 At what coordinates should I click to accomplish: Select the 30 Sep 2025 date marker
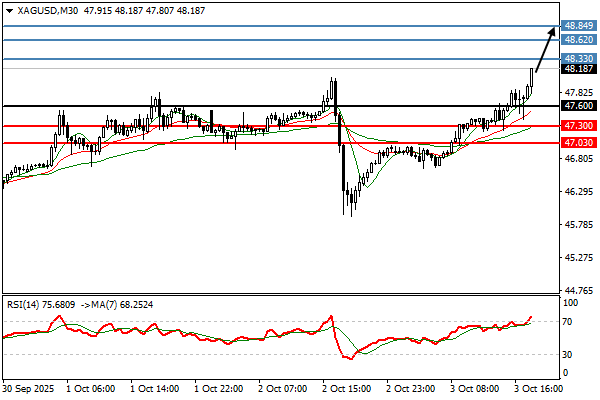pyautogui.click(x=26, y=385)
